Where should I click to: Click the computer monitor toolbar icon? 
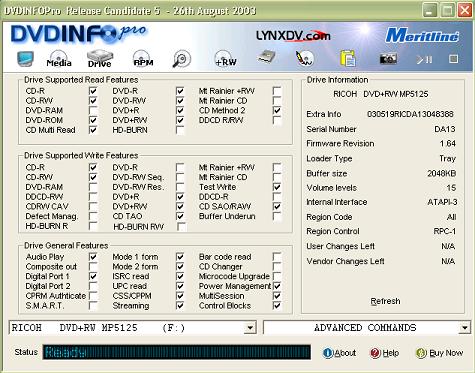pos(25,59)
